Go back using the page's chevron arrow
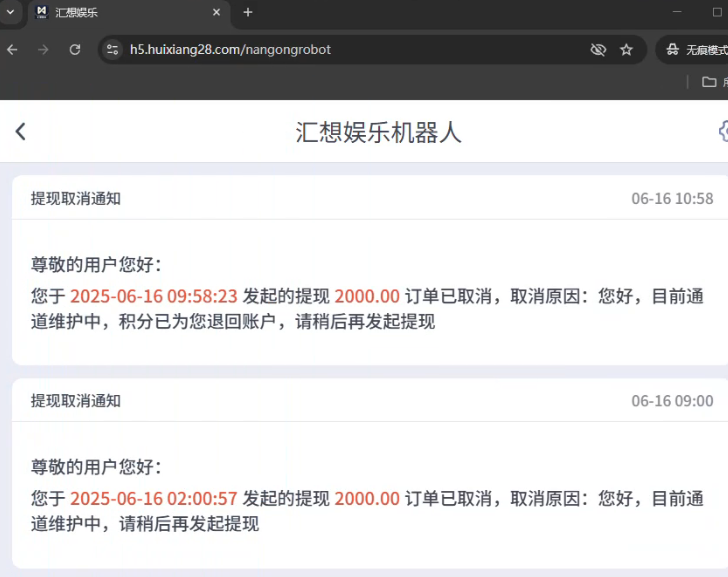The image size is (728, 577). [20, 131]
